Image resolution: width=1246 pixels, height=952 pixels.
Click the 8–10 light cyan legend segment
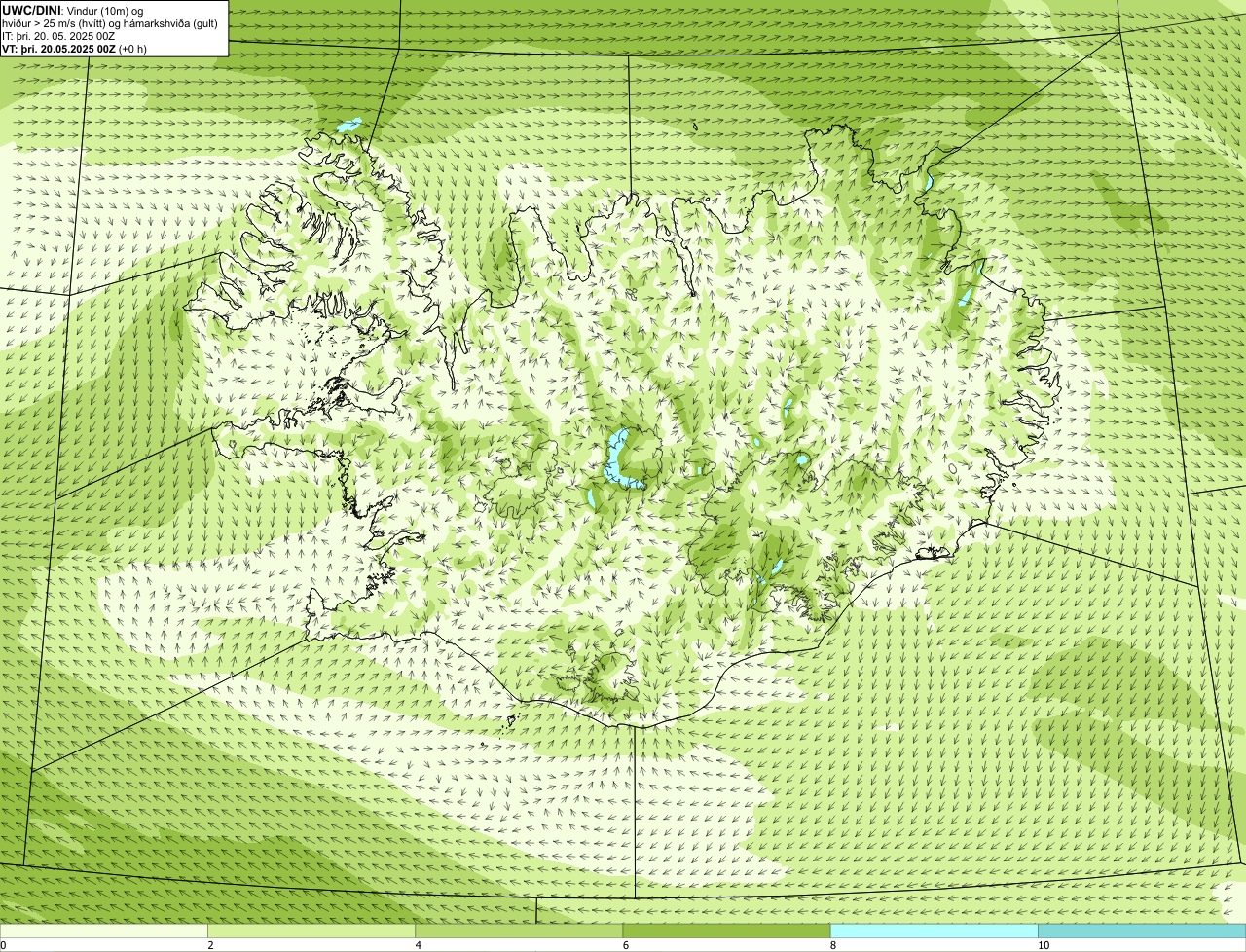click(x=934, y=932)
